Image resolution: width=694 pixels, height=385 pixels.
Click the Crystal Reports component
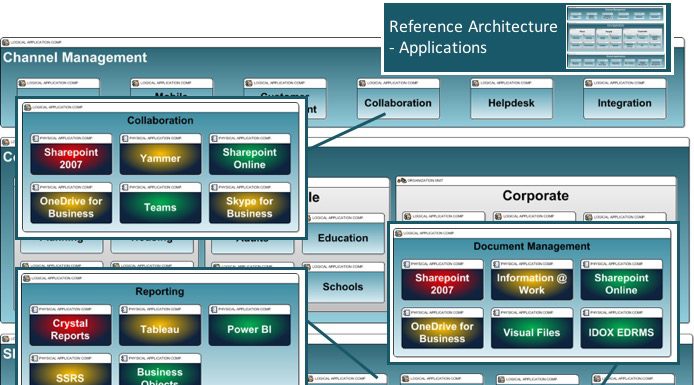(70, 325)
